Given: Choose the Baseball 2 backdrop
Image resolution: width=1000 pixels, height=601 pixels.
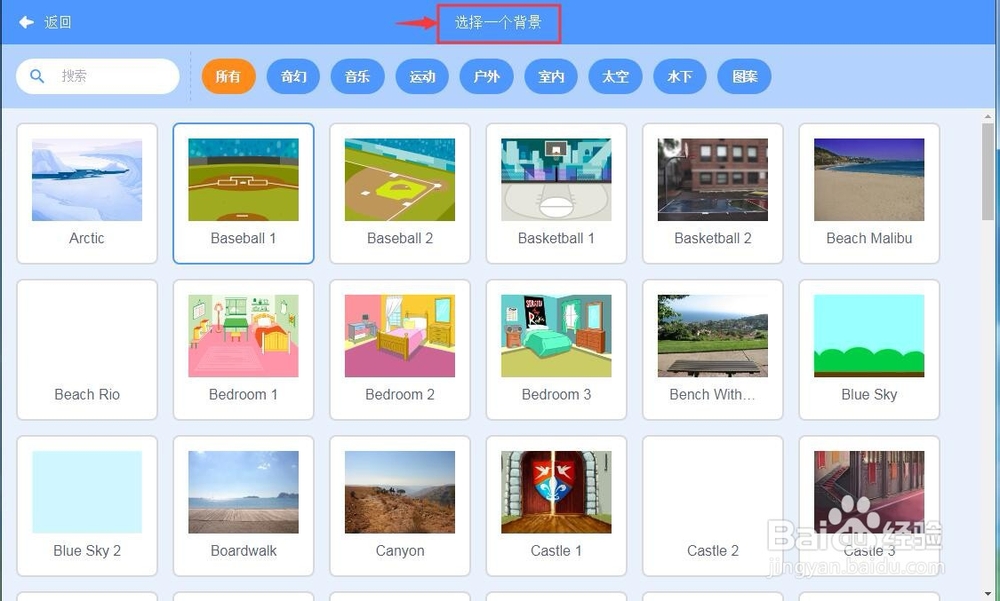Looking at the screenshot, I should [x=400, y=193].
